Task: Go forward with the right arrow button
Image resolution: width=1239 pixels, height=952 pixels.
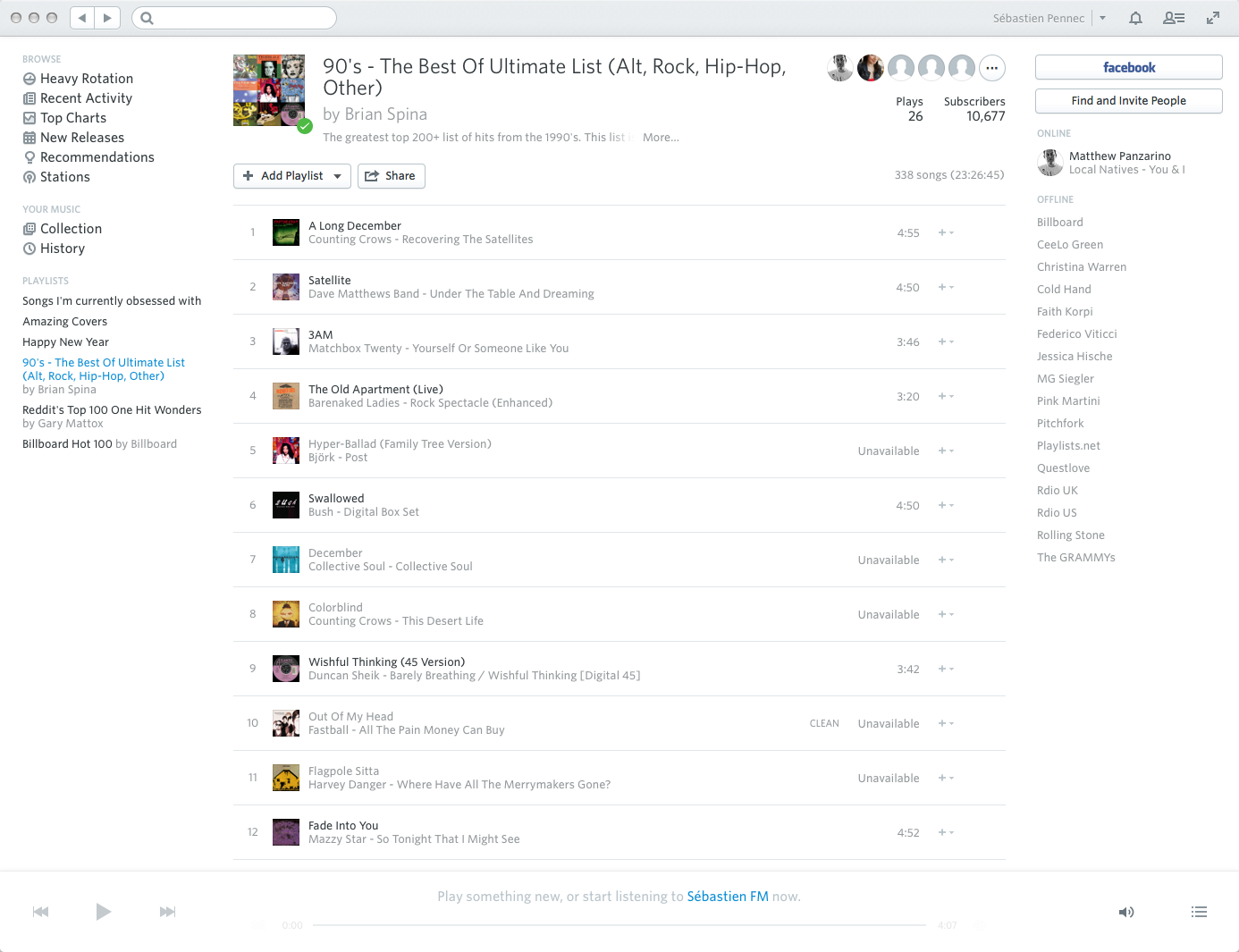Action: click(x=107, y=18)
